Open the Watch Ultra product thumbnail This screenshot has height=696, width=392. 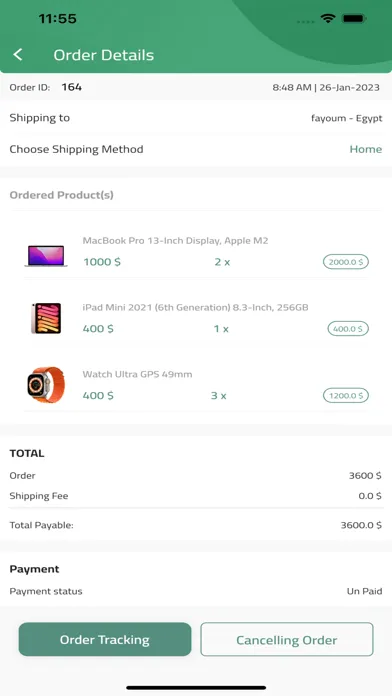tap(46, 384)
